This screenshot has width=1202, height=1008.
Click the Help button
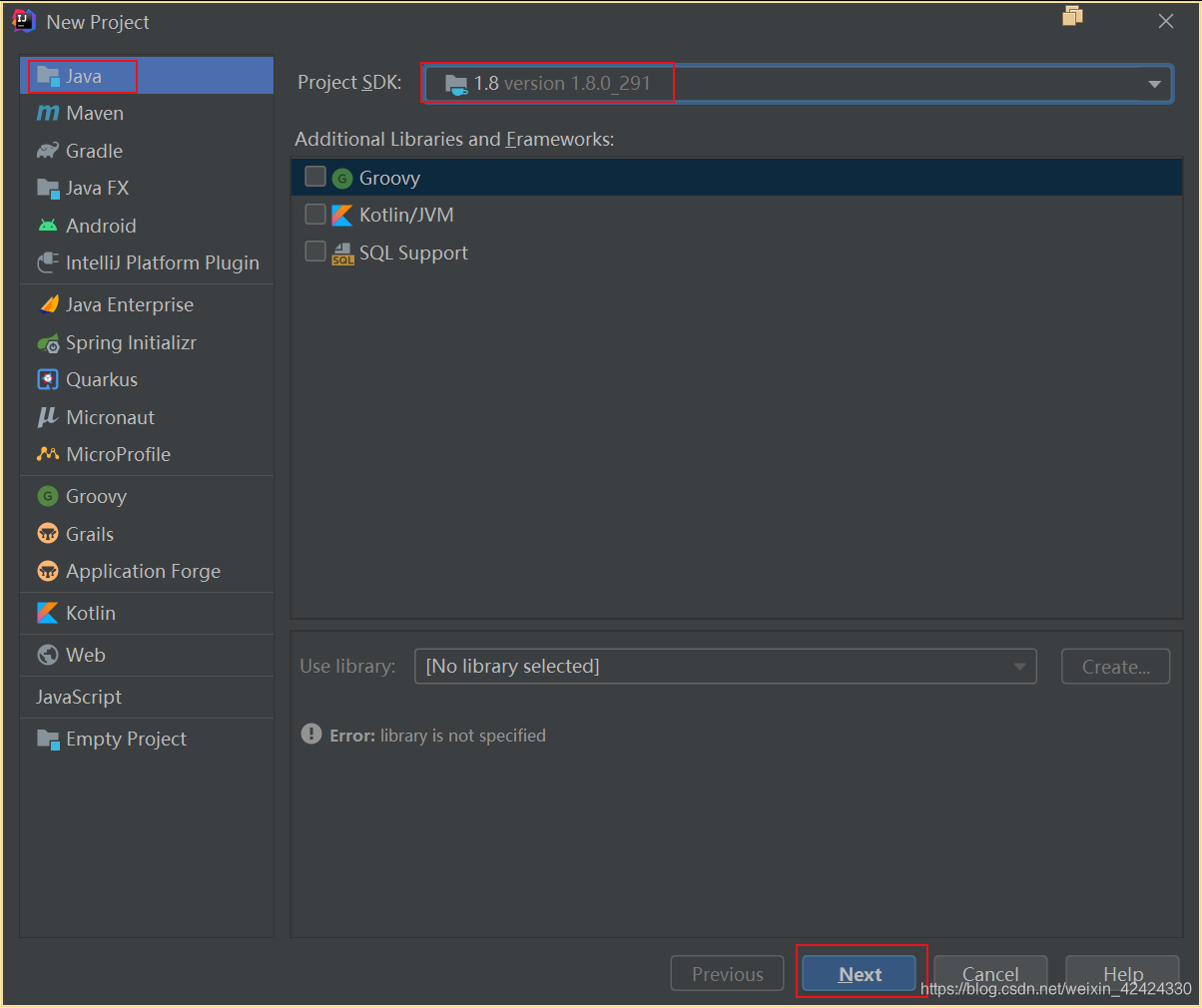click(x=1122, y=974)
